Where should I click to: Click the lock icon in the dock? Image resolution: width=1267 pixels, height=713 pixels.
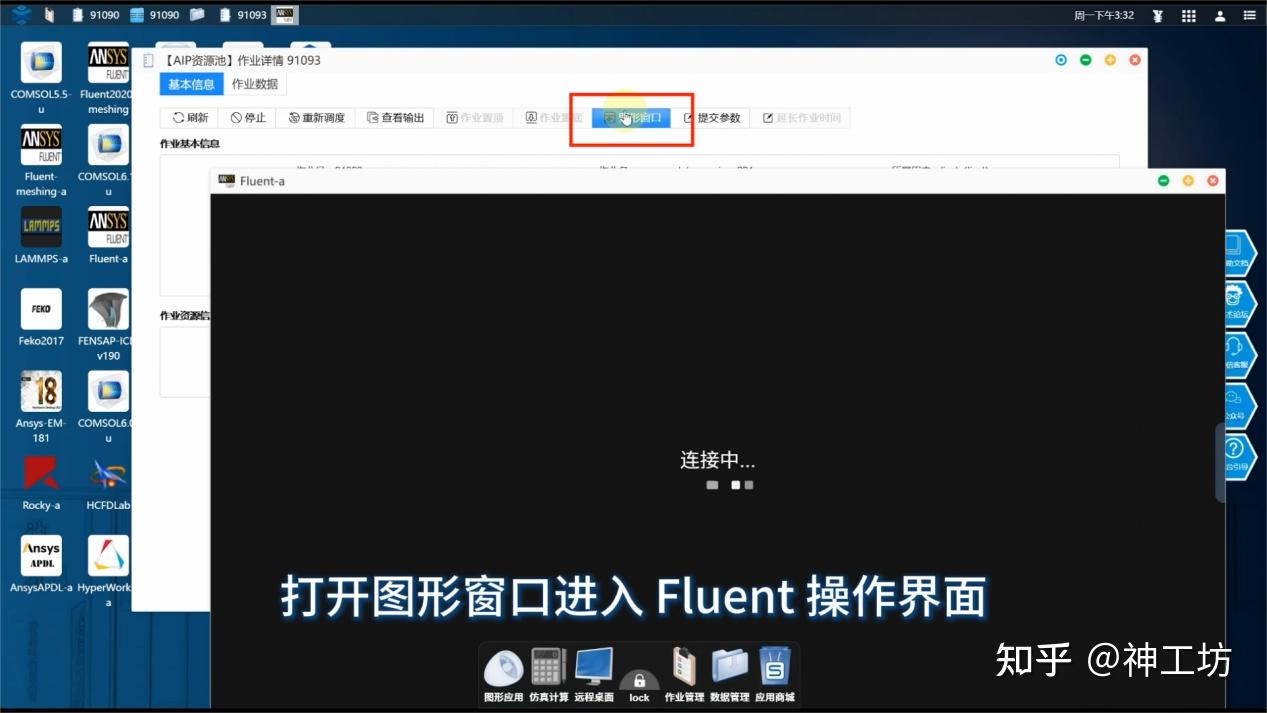639,684
